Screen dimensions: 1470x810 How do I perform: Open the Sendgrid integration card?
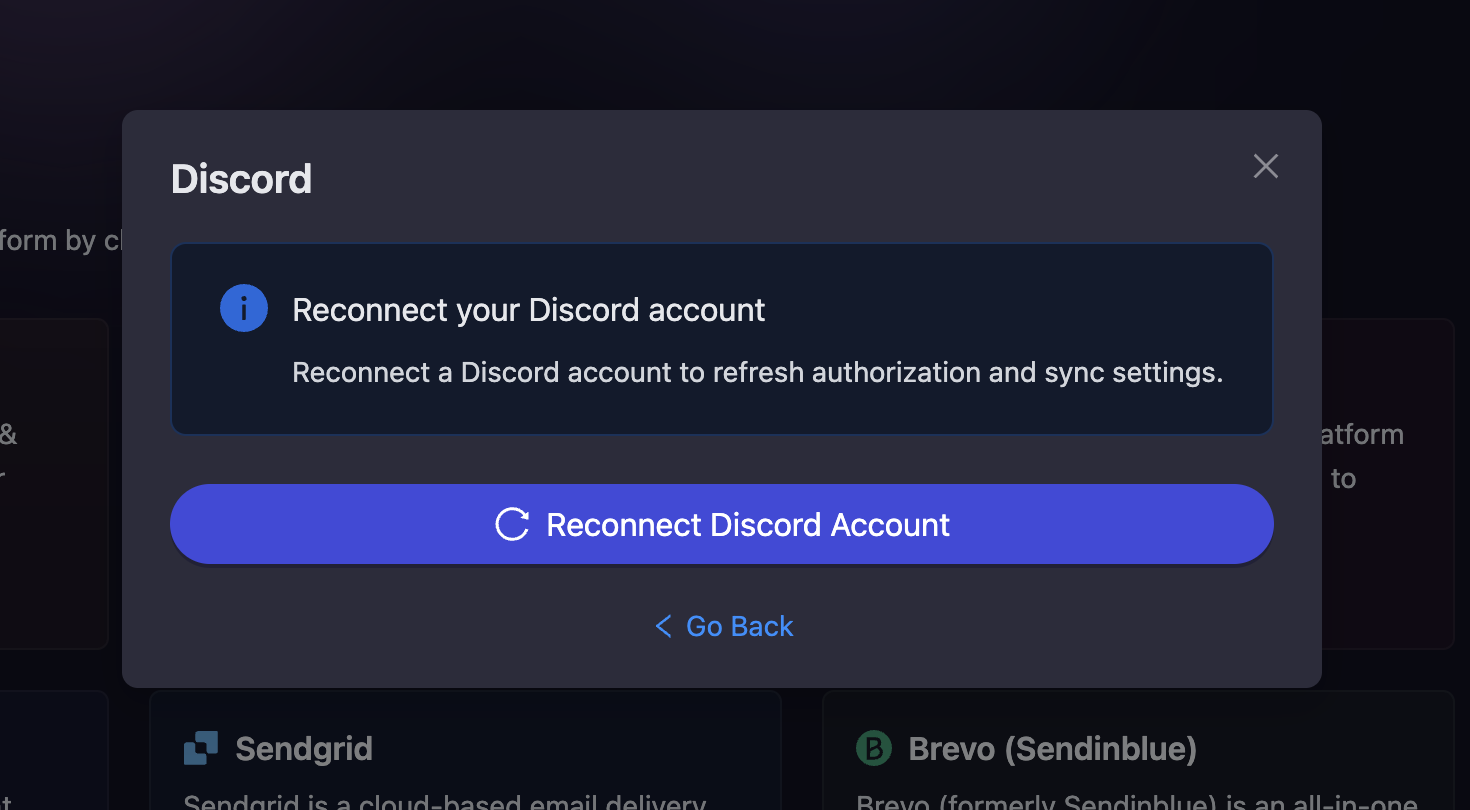tap(465, 760)
